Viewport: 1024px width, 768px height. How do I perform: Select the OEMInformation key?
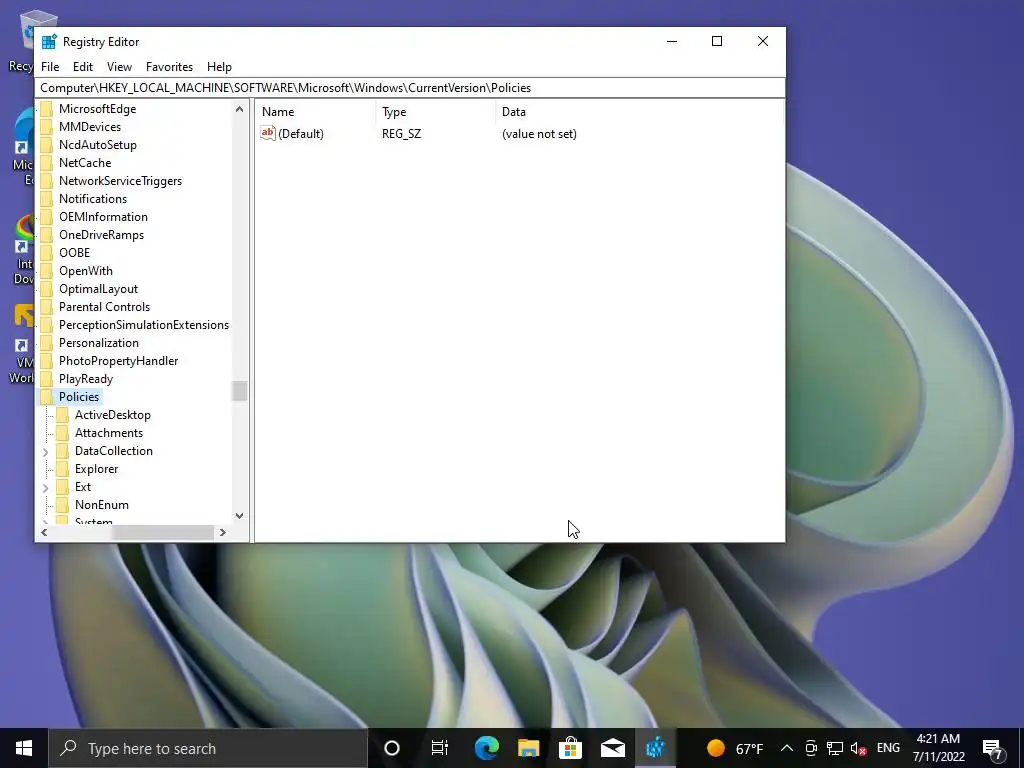coord(103,217)
